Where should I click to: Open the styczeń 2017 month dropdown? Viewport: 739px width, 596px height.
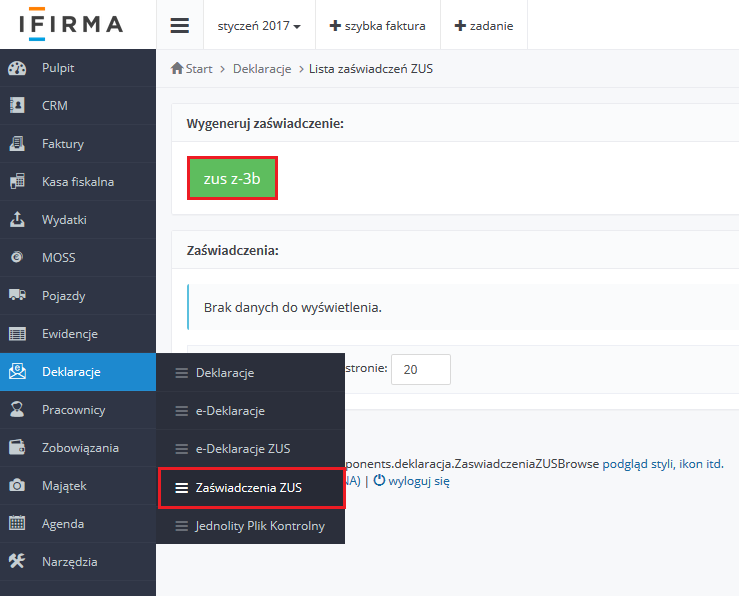(x=259, y=26)
